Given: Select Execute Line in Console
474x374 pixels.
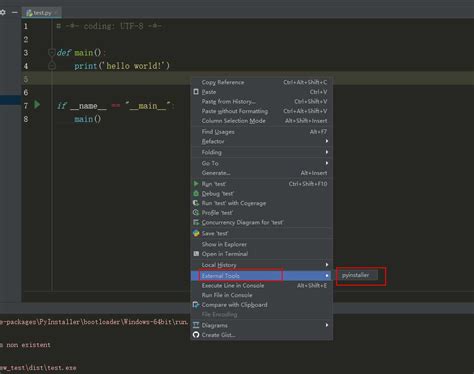Looking at the screenshot, I should pos(262,286).
